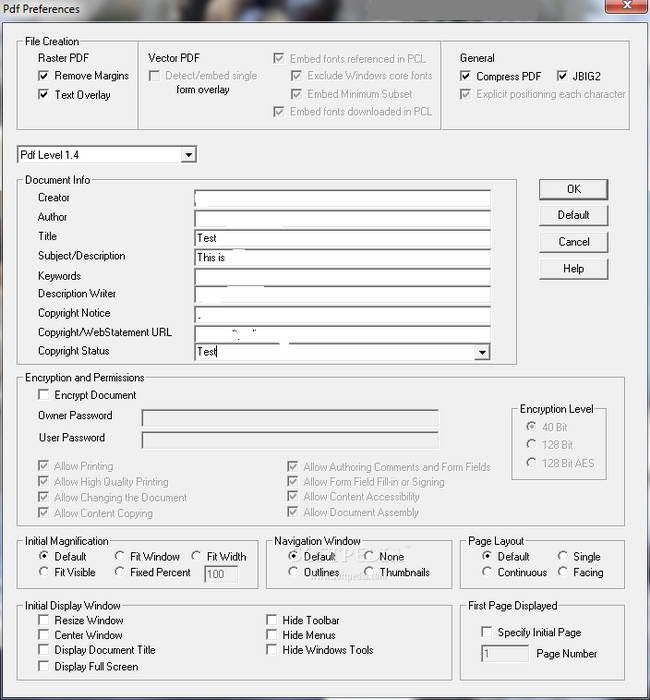Click the OK button

click(573, 189)
